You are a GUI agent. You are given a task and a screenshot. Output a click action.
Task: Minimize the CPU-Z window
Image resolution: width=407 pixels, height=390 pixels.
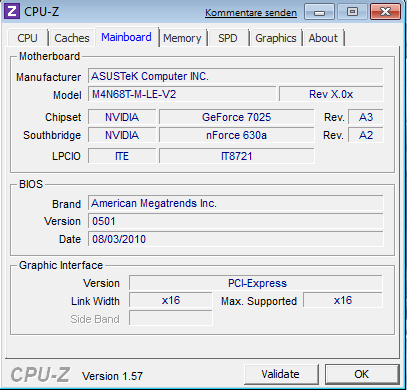[x=319, y=12]
